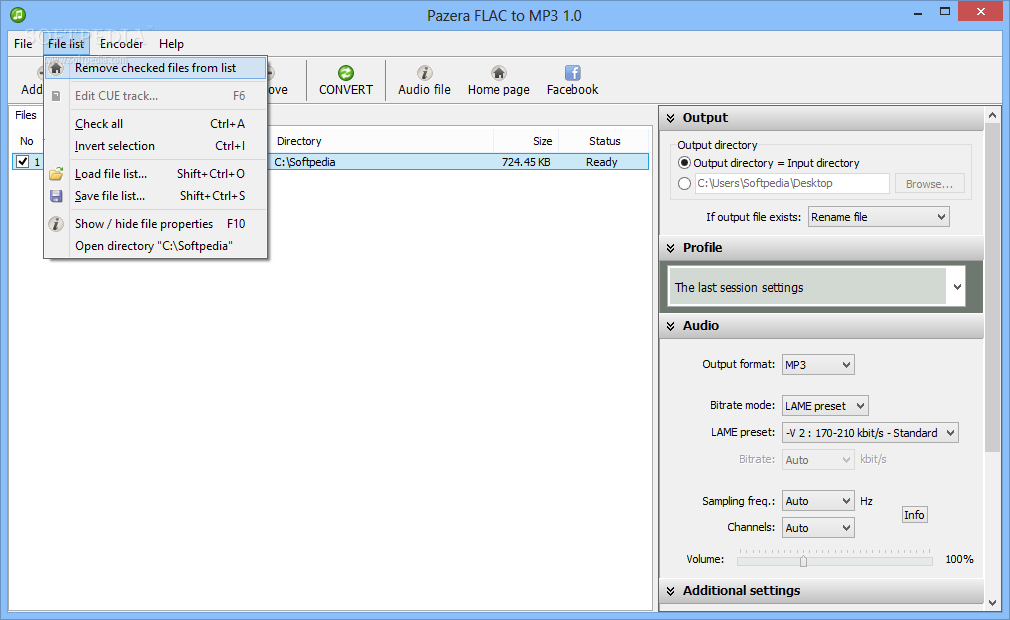
Task: Click right panel scrollbar up arrow
Action: pyautogui.click(x=992, y=115)
